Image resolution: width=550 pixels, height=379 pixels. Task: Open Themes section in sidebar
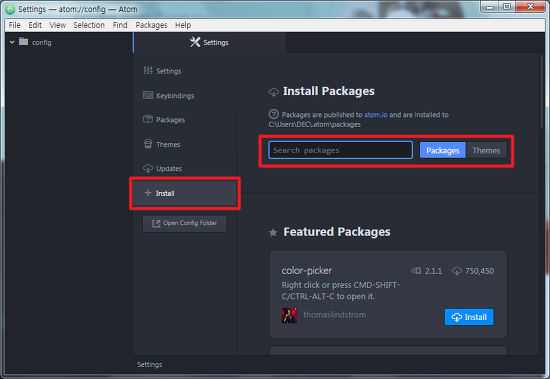coord(168,145)
